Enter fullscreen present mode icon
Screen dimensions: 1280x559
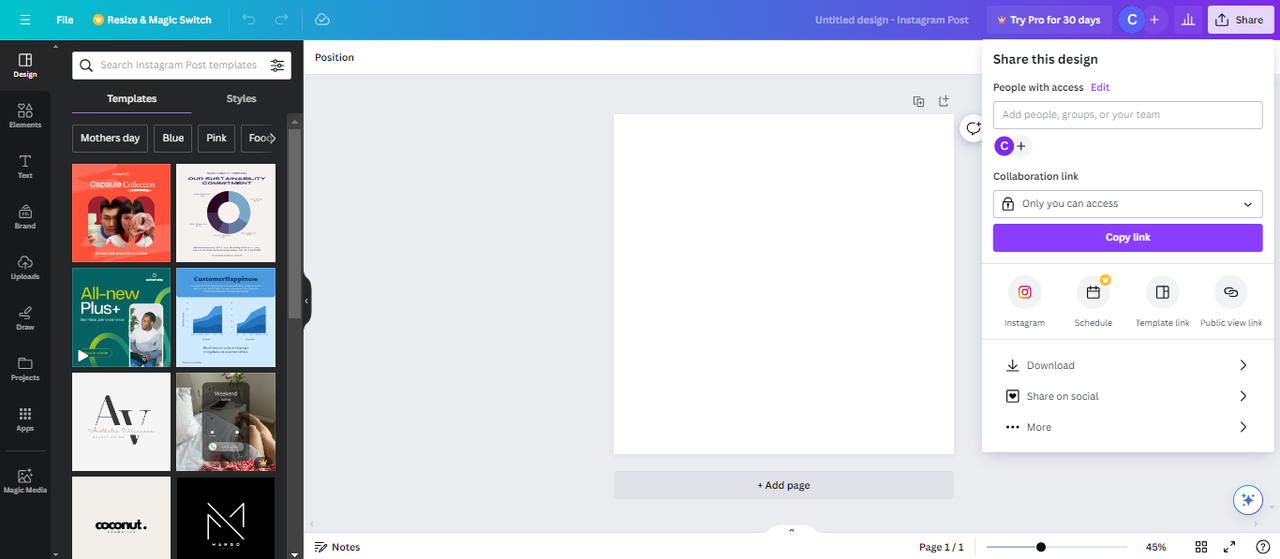[1229, 547]
